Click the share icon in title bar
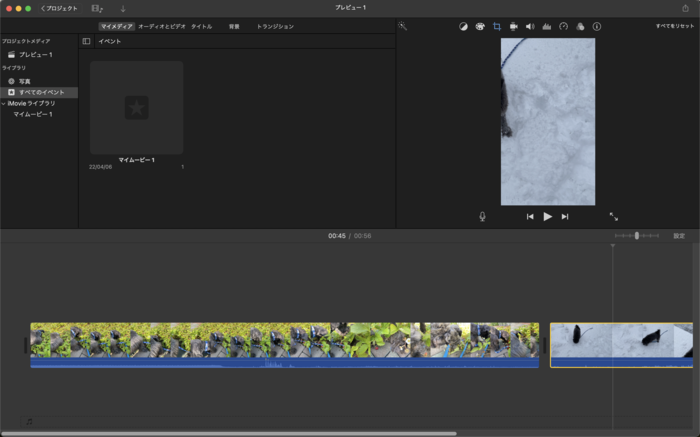The width and height of the screenshot is (700, 437). coord(685,8)
